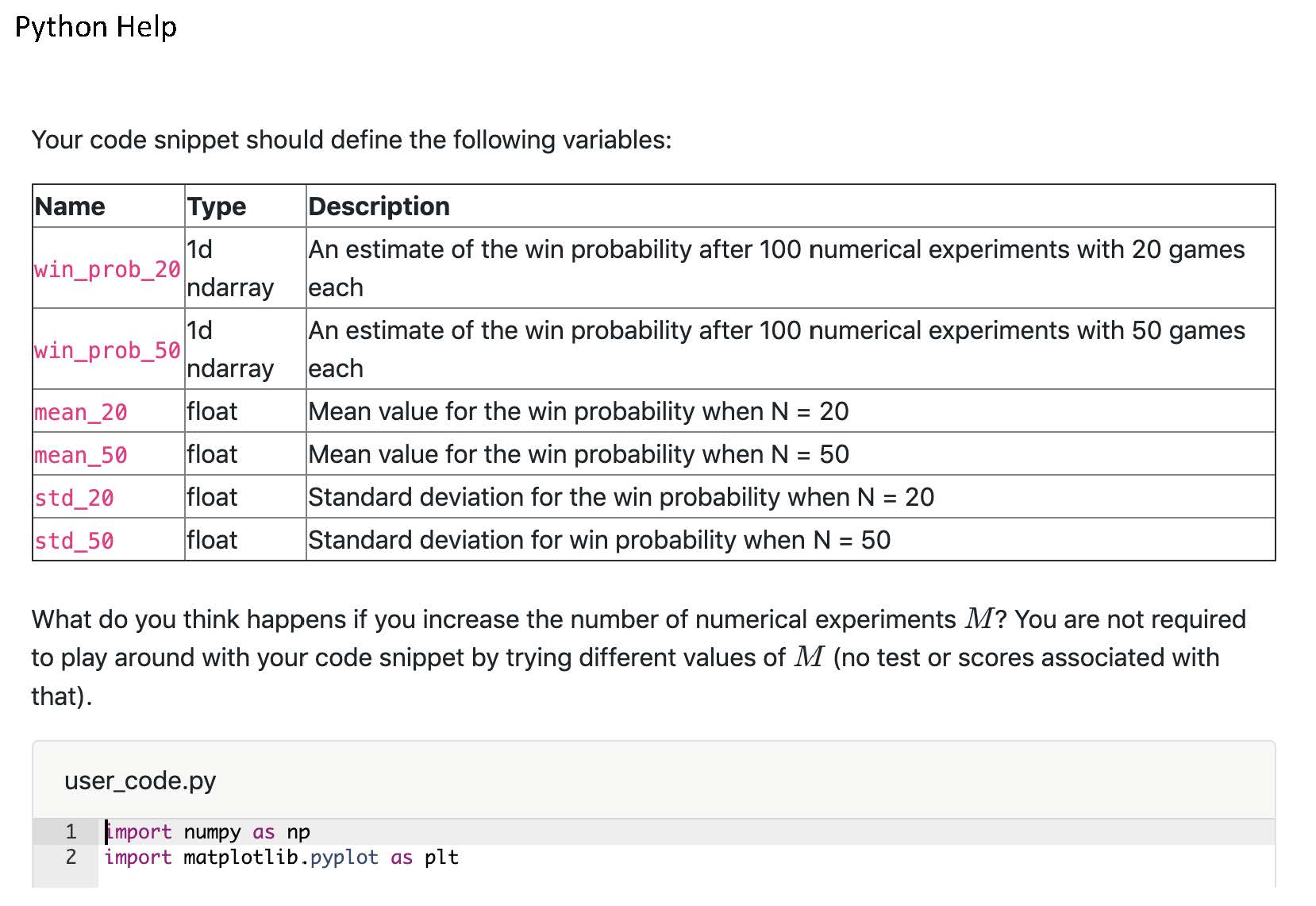This screenshot has height=906, width=1316.
Task: Click the matplotlib import on line 2
Action: pyautogui.click(x=281, y=858)
